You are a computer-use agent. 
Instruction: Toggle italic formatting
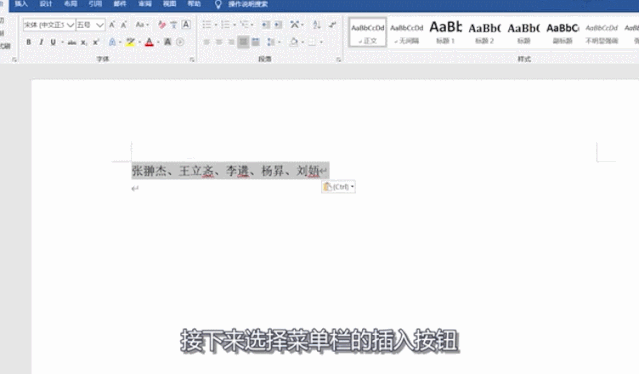(x=41, y=42)
